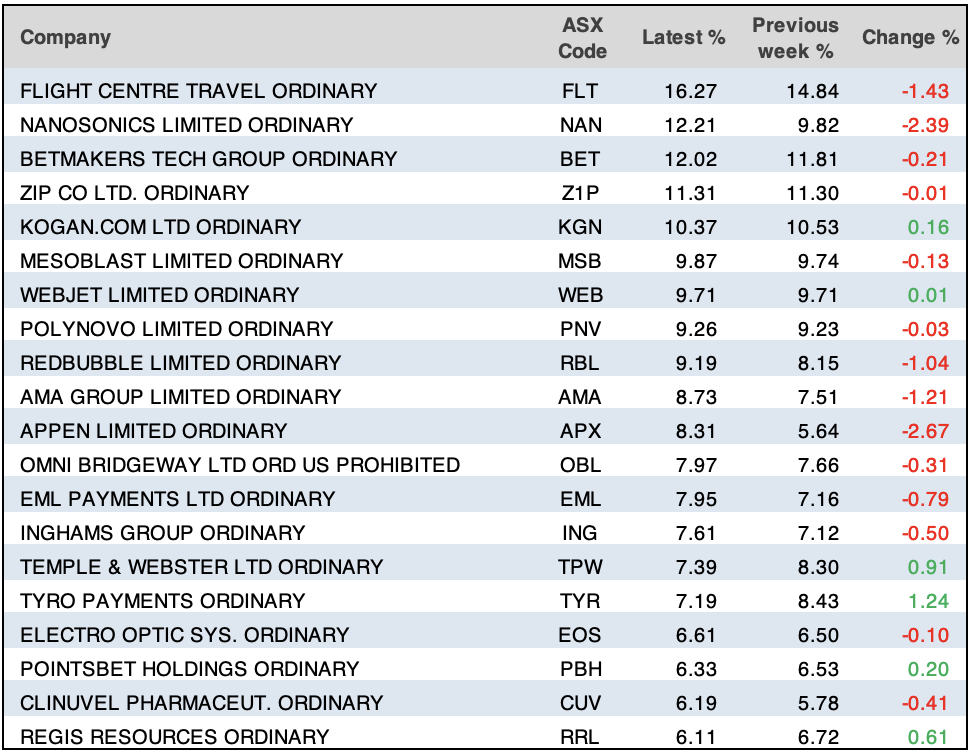Select the Latest % column header
Screen dimensions: 972x752
click(683, 38)
